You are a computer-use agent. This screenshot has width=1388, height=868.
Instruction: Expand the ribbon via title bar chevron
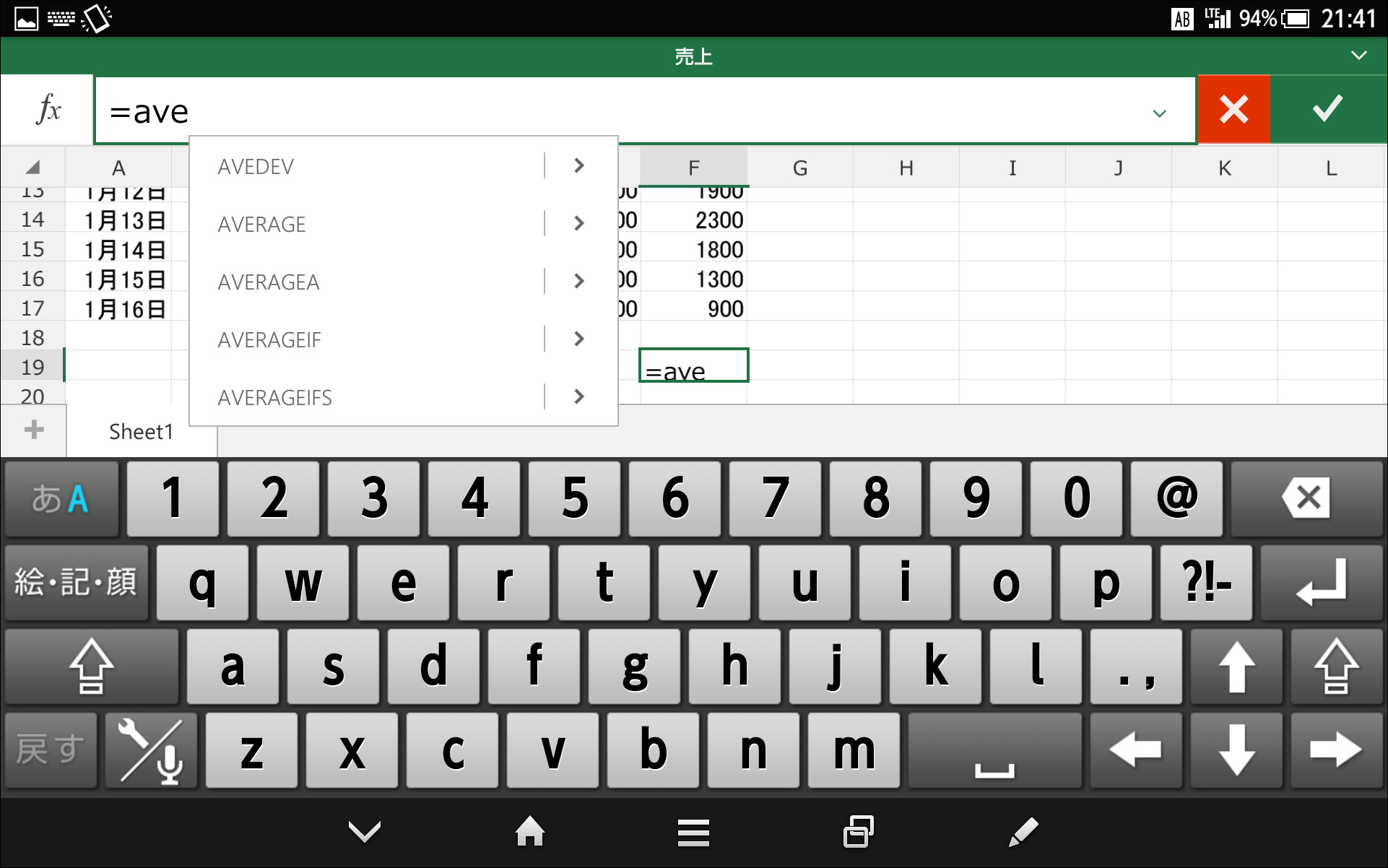[x=1358, y=56]
